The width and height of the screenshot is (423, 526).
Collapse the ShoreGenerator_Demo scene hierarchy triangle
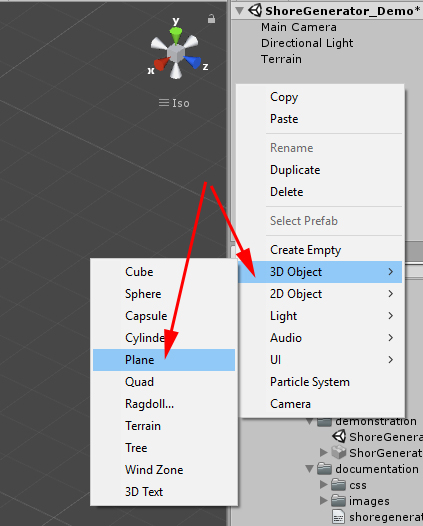tap(239, 11)
